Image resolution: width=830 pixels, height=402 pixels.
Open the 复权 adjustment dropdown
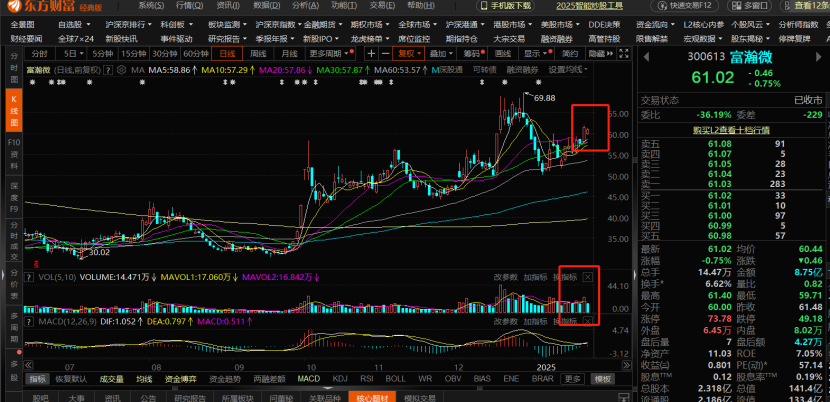coord(410,53)
